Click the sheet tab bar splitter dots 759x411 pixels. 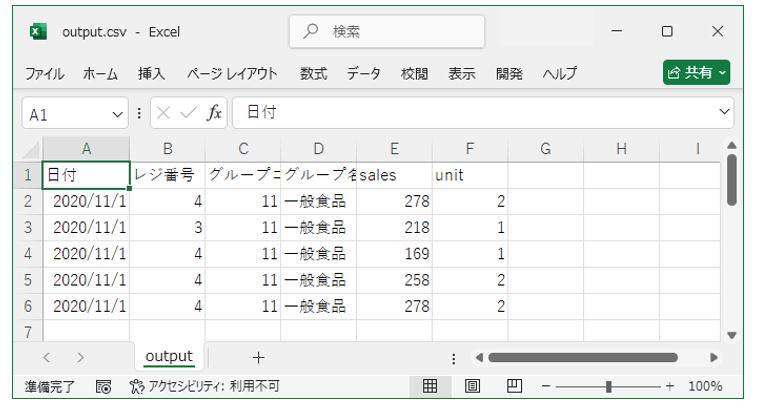[454, 359]
